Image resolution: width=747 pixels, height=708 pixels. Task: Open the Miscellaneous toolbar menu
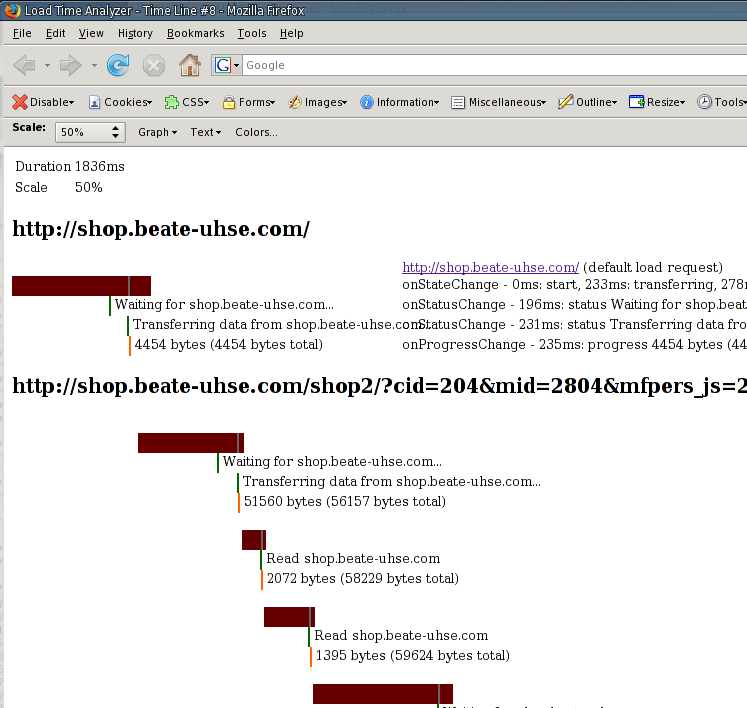(x=498, y=102)
